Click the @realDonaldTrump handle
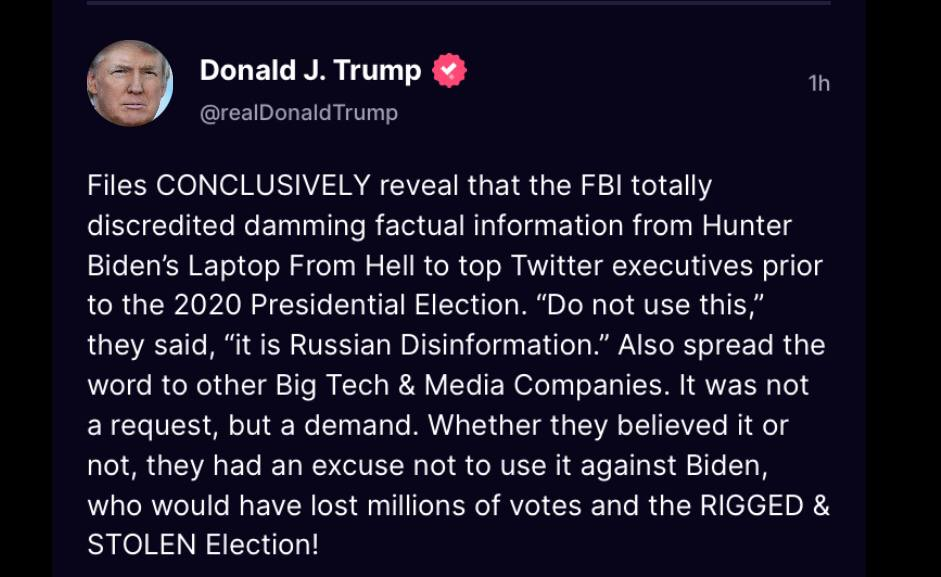This screenshot has height=577, width=941. [299, 113]
